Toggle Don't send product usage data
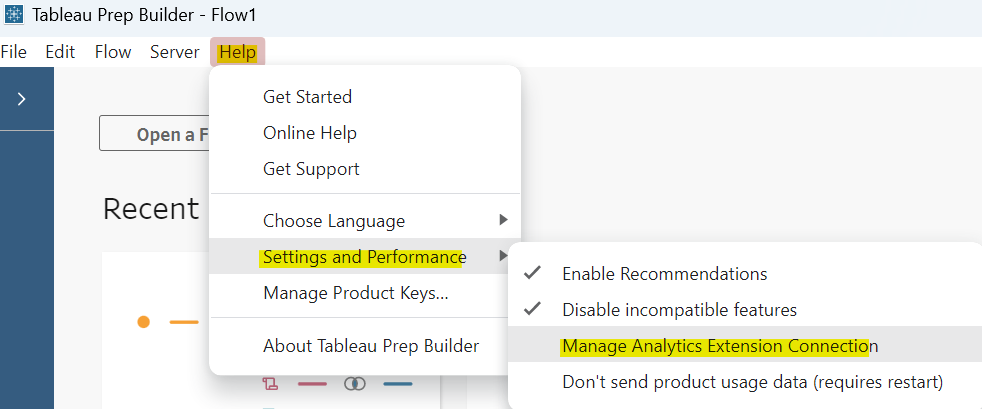Viewport: 982px width, 409px height. pos(752,382)
